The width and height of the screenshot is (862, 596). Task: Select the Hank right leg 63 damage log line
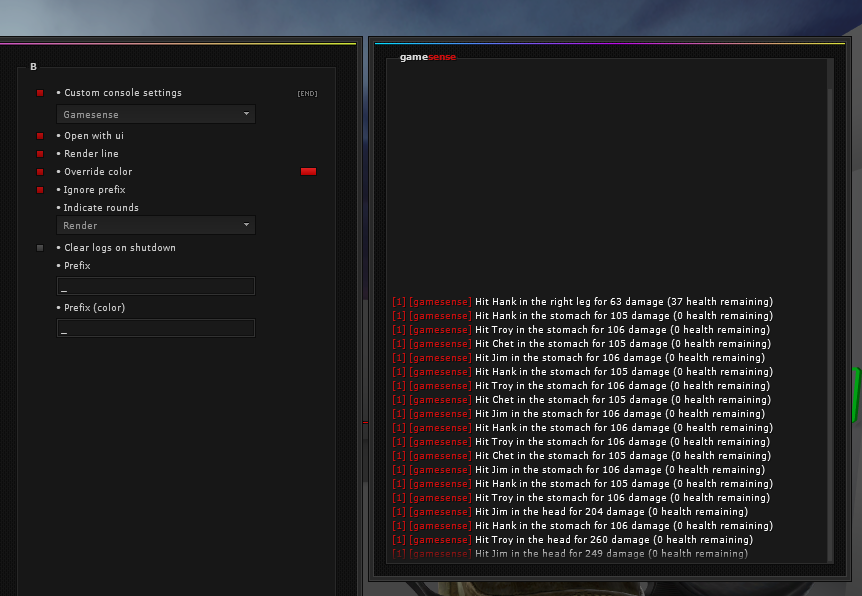583,302
